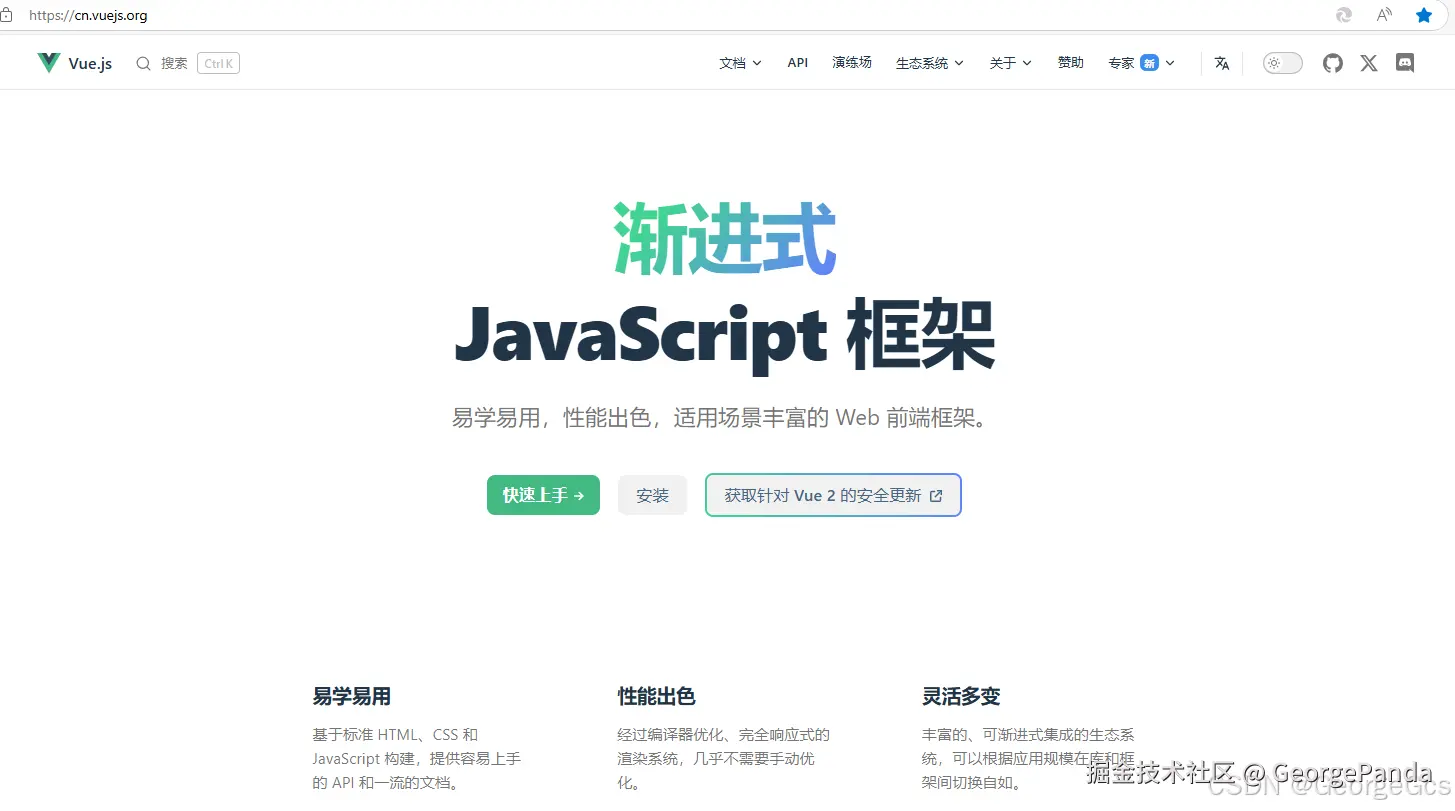Click the search magnifier icon

143,62
